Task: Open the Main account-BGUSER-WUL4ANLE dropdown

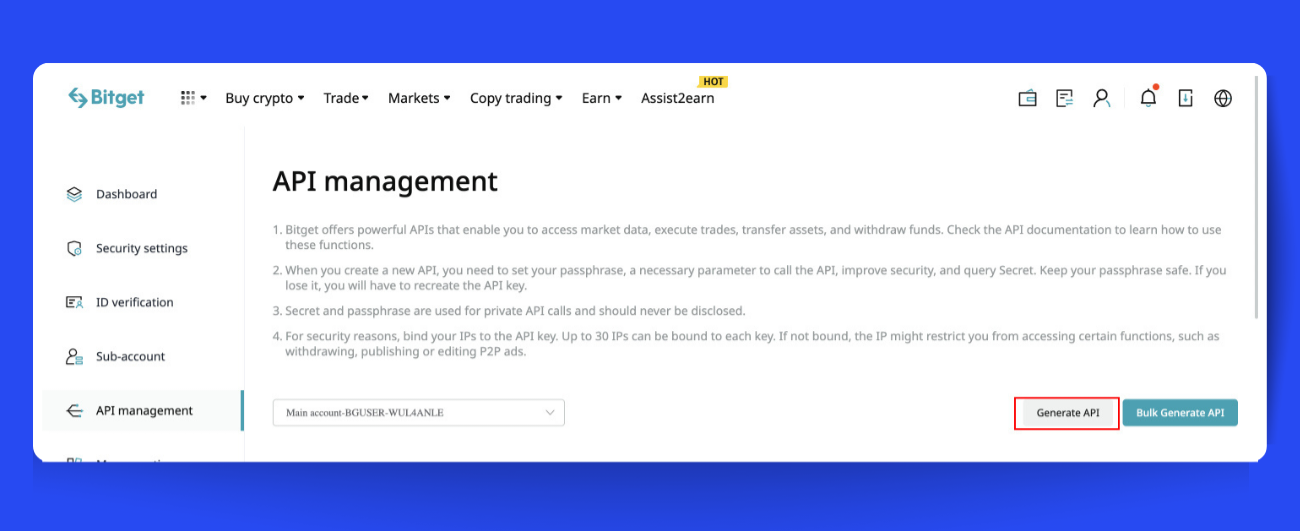Action: (418, 412)
